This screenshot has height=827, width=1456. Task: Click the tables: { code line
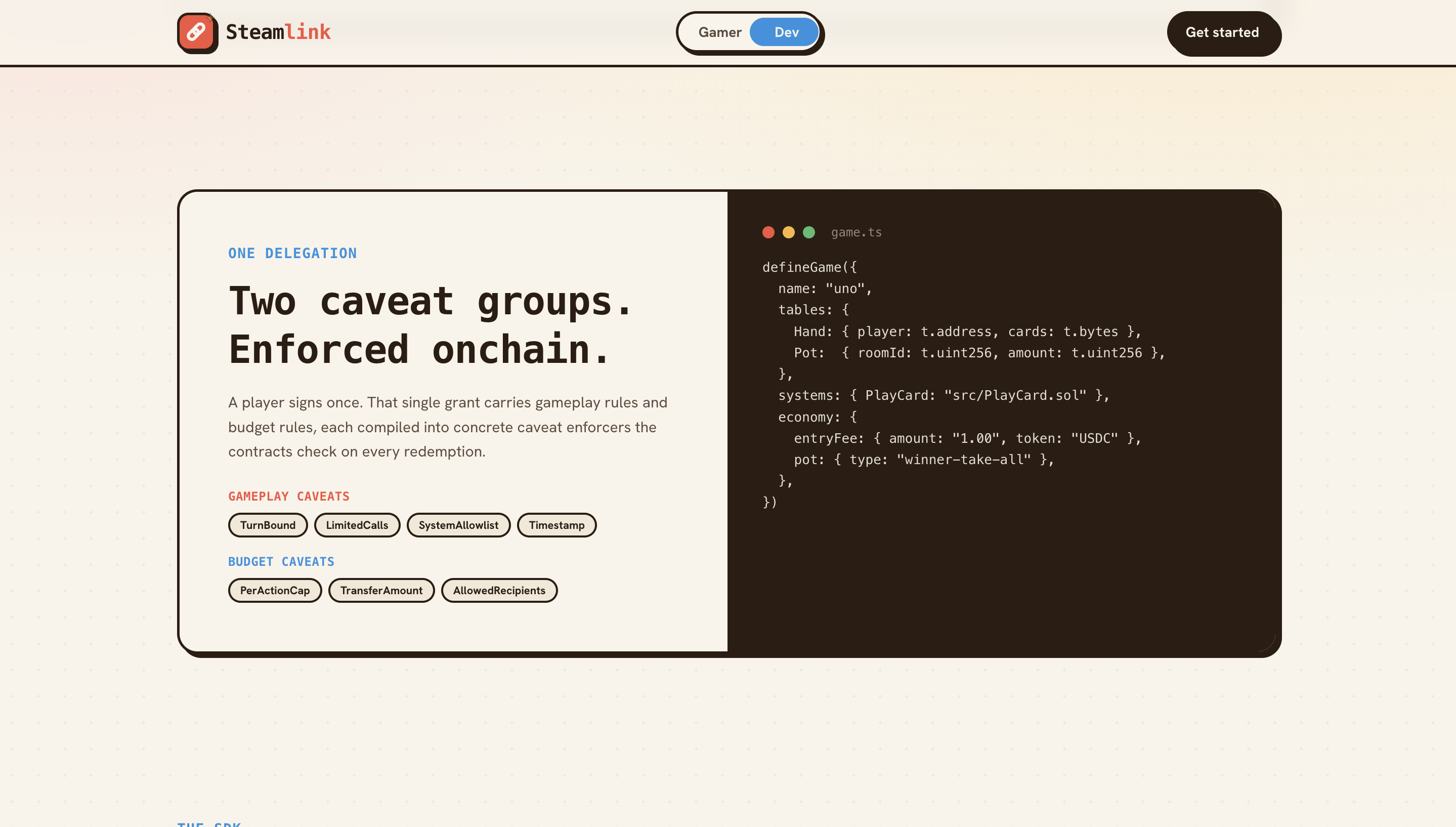(x=814, y=310)
